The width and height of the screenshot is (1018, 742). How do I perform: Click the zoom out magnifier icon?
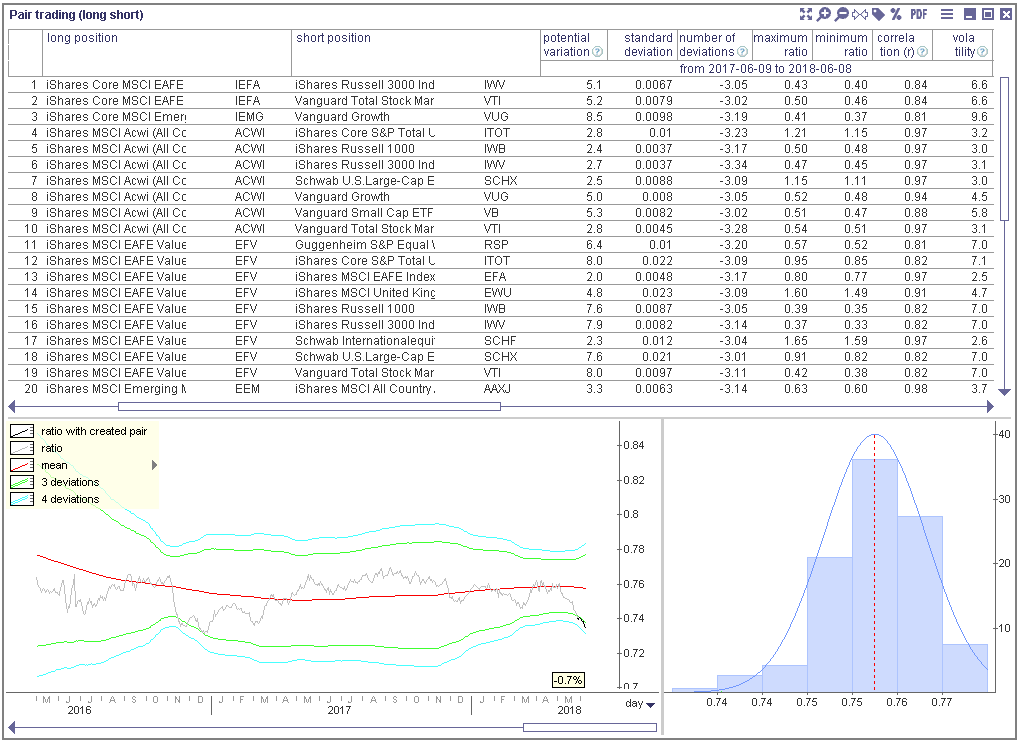[842, 14]
